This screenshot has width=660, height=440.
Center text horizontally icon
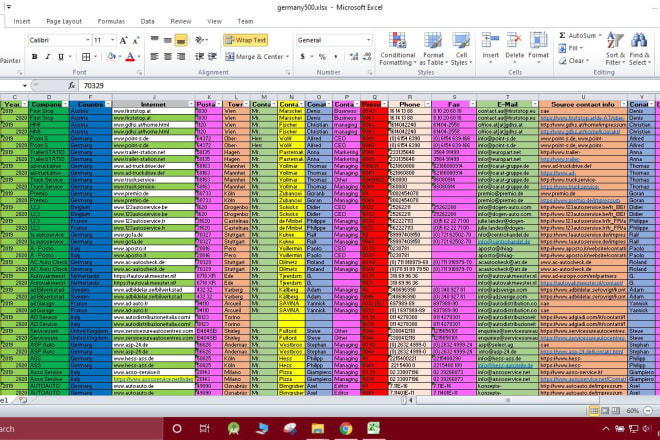click(x=168, y=56)
